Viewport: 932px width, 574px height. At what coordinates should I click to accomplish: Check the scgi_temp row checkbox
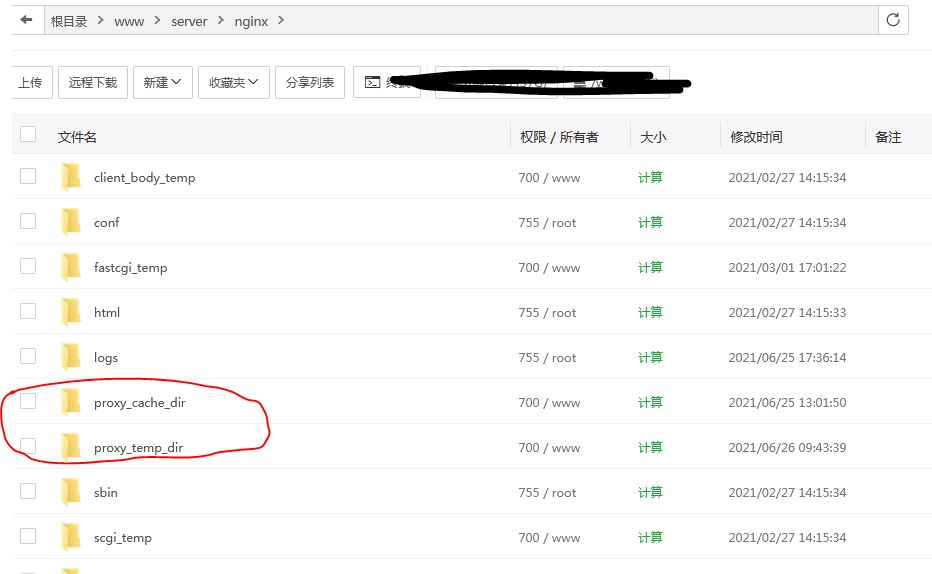click(x=28, y=536)
